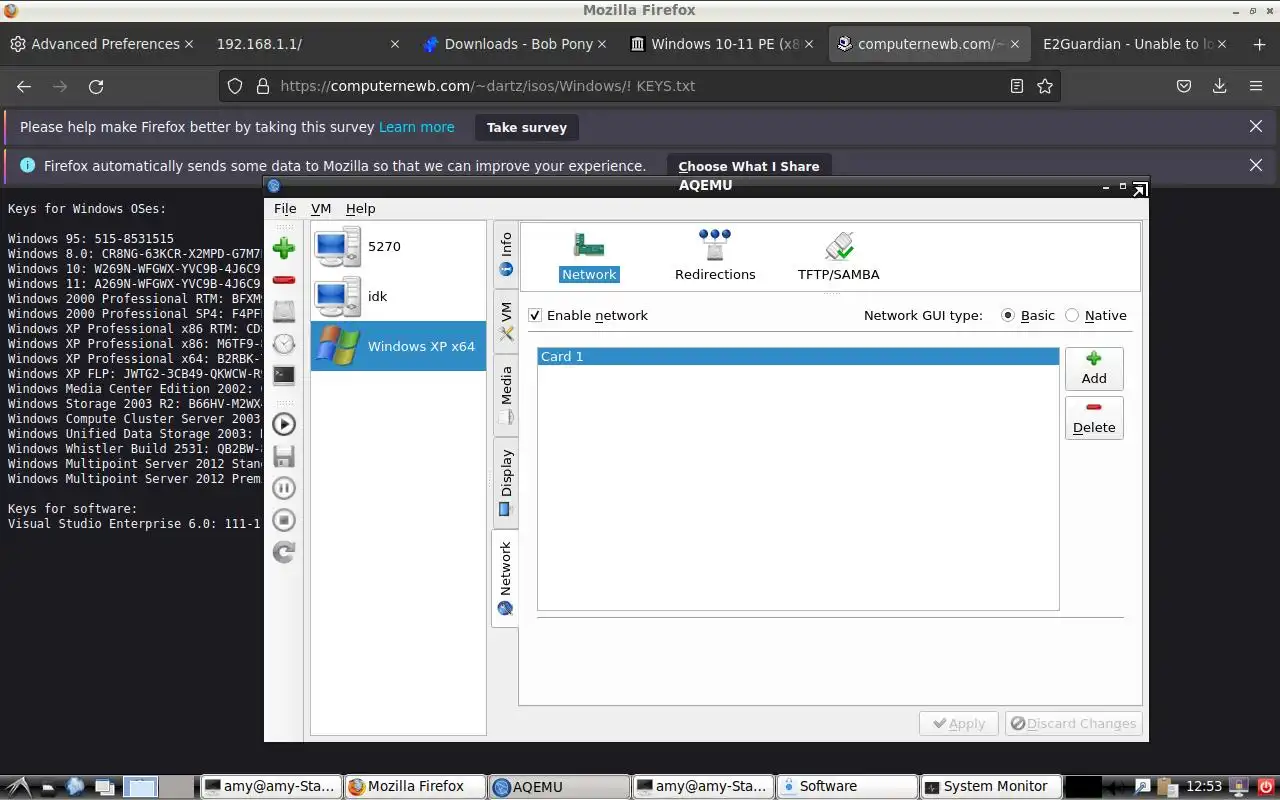Close the 192.168.1.1 tab
This screenshot has width=1280, height=800.
395,44
